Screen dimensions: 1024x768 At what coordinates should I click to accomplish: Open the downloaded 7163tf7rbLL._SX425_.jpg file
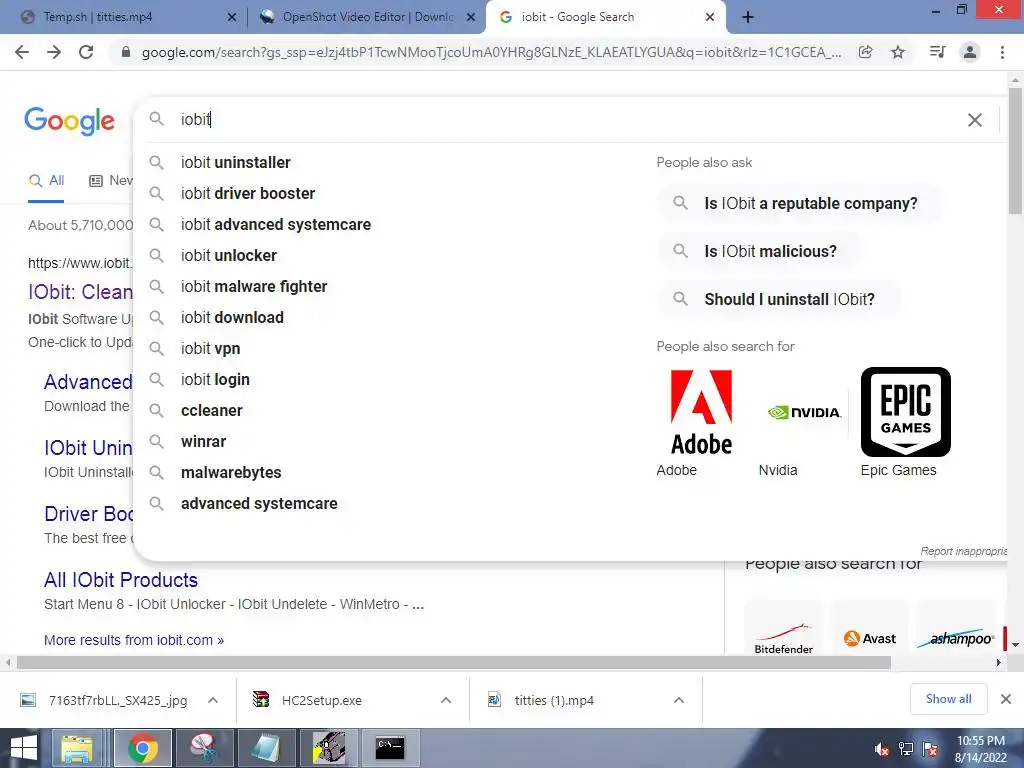[118, 701]
